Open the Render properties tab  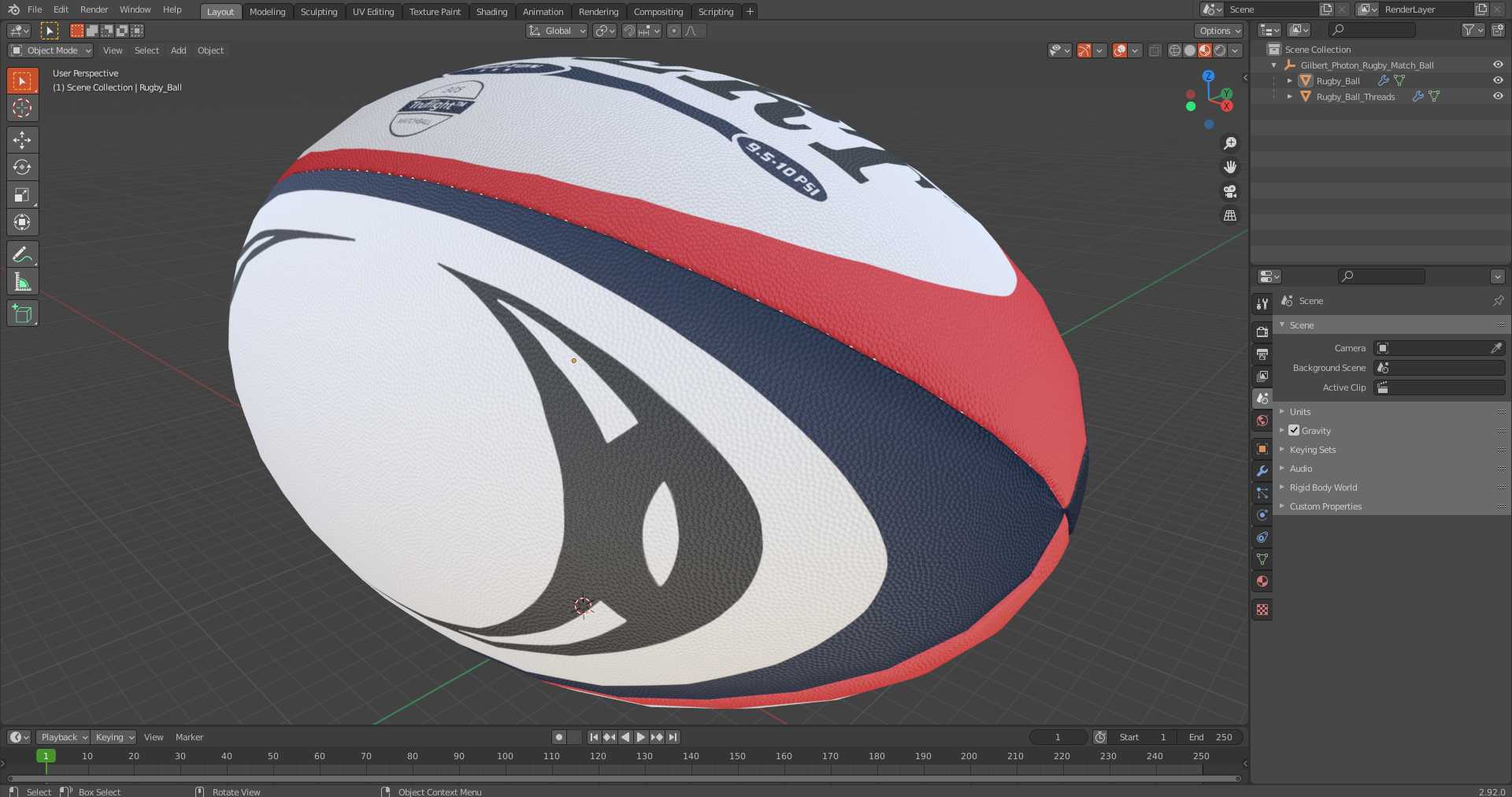[1262, 332]
